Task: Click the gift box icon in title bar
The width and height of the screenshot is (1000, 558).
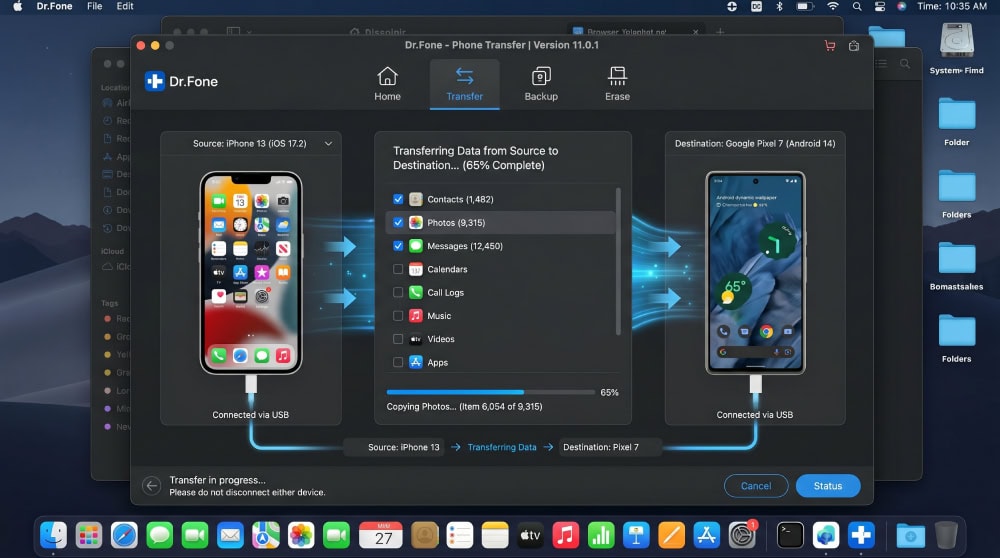Action: (x=854, y=45)
